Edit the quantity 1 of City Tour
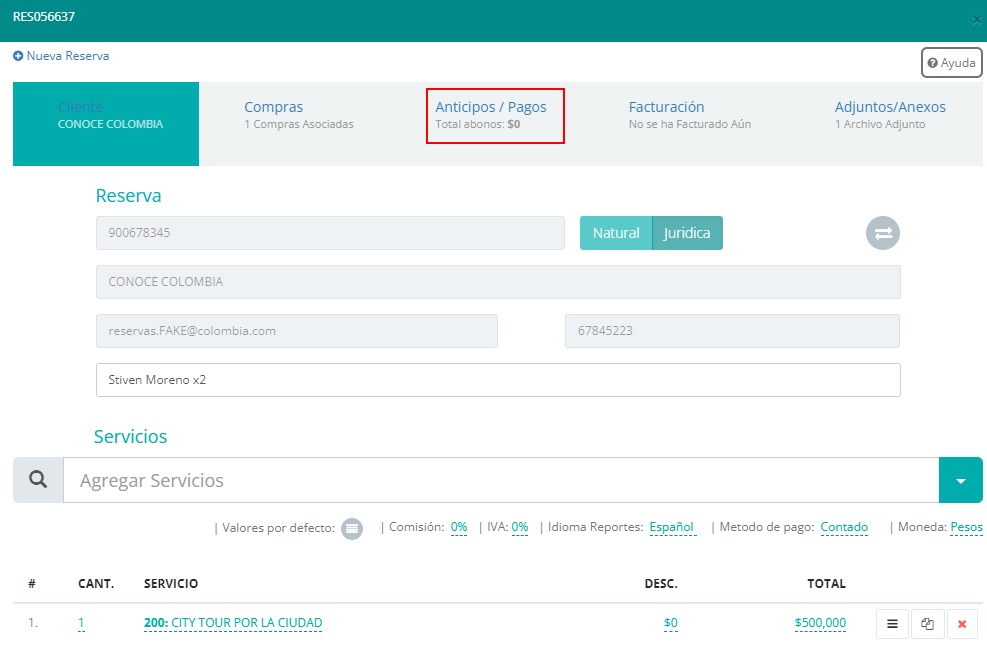The width and height of the screenshot is (987, 655). [x=81, y=623]
